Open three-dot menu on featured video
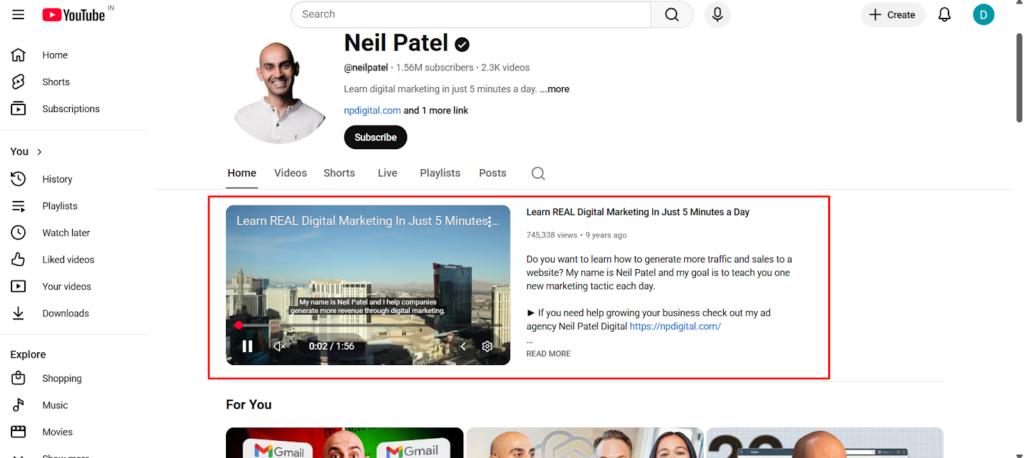This screenshot has height=458, width=1024. pyautogui.click(x=490, y=222)
